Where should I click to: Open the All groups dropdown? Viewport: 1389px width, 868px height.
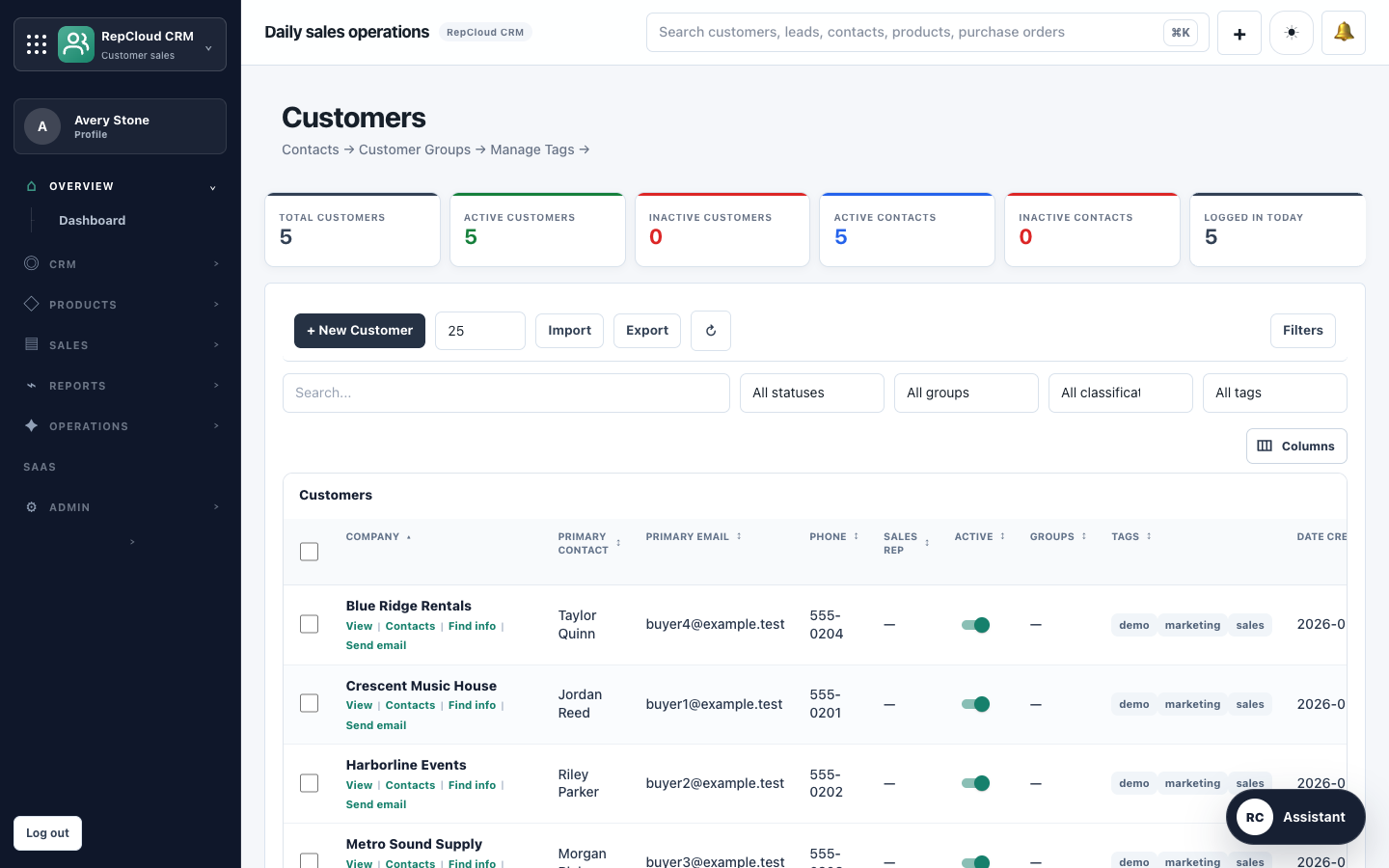pyautogui.click(x=967, y=393)
